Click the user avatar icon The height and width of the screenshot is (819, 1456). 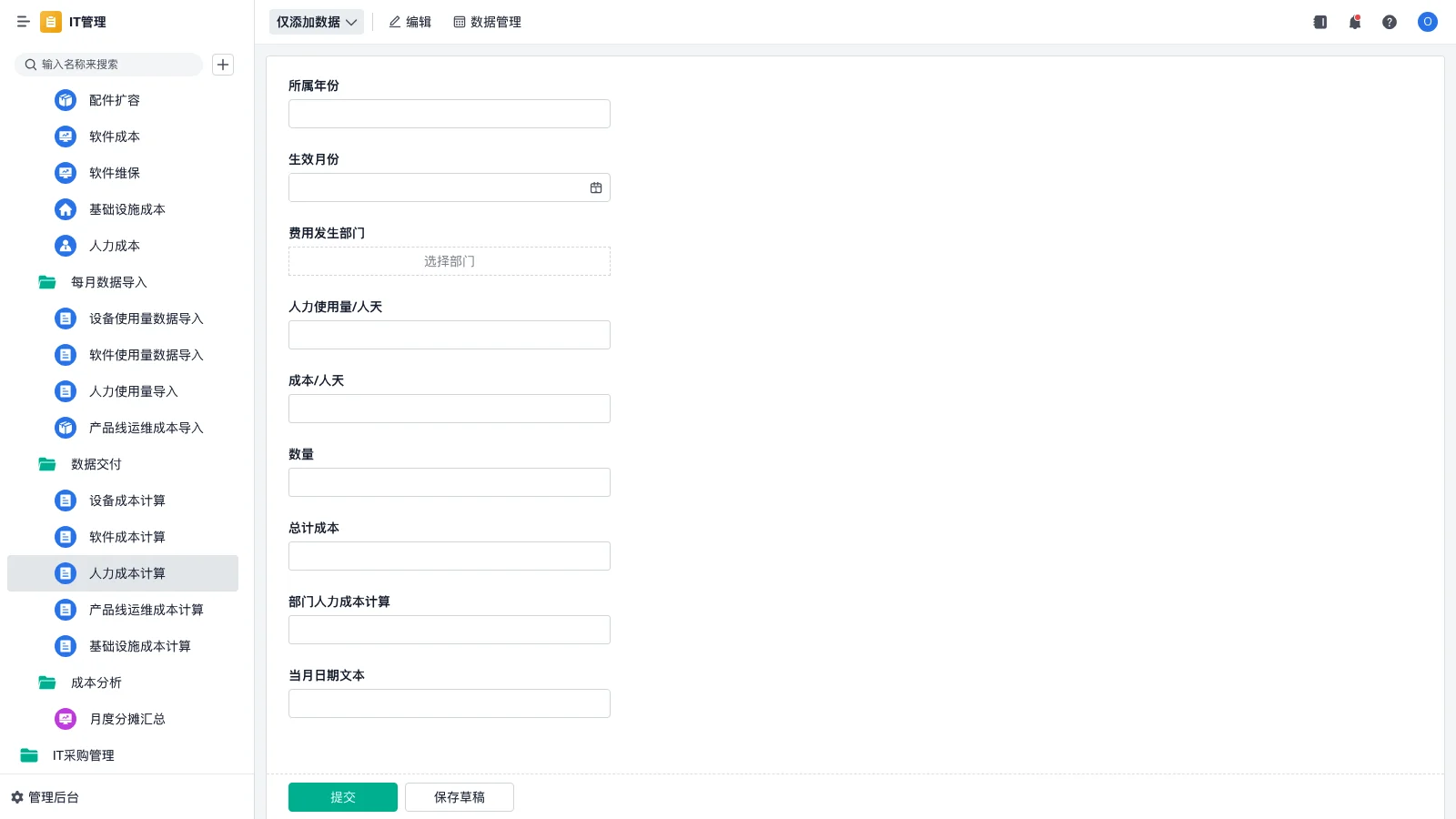click(1427, 22)
